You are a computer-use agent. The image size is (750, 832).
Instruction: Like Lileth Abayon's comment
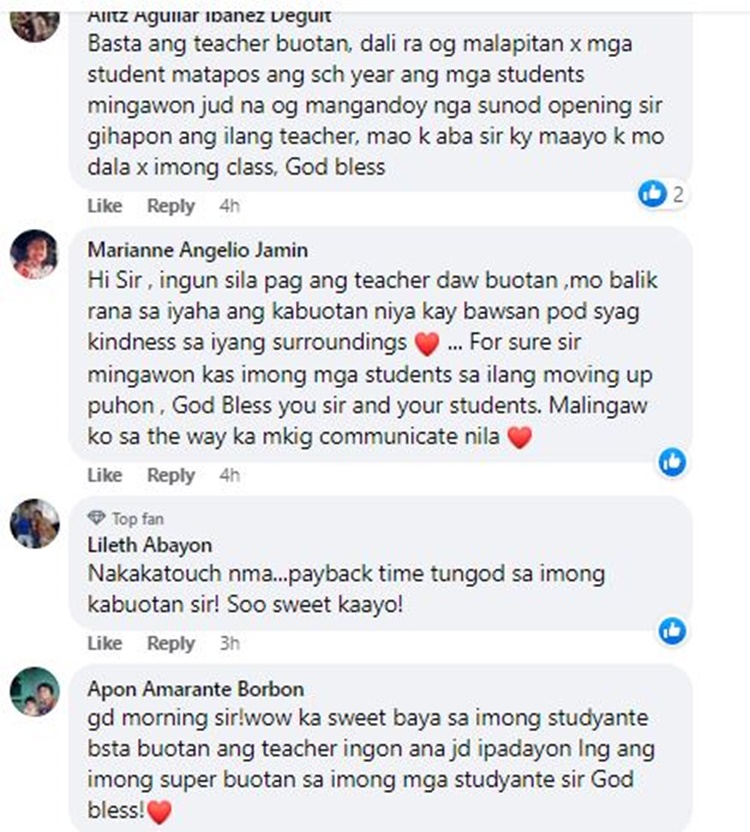(x=105, y=643)
